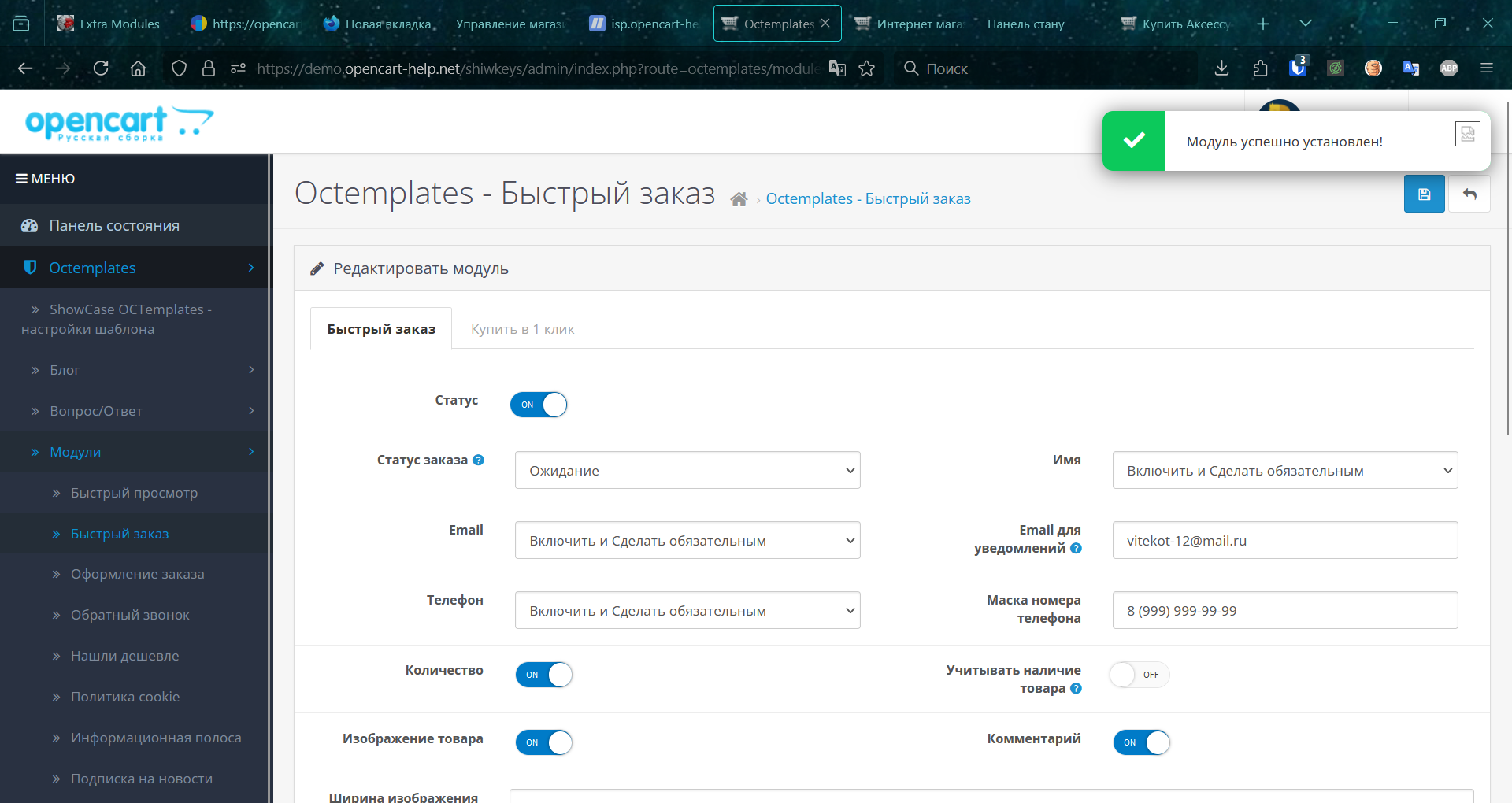Viewport: 1512px width, 803px height.
Task: Enable the Учитывать наличие товара toggle
Action: (x=1139, y=675)
